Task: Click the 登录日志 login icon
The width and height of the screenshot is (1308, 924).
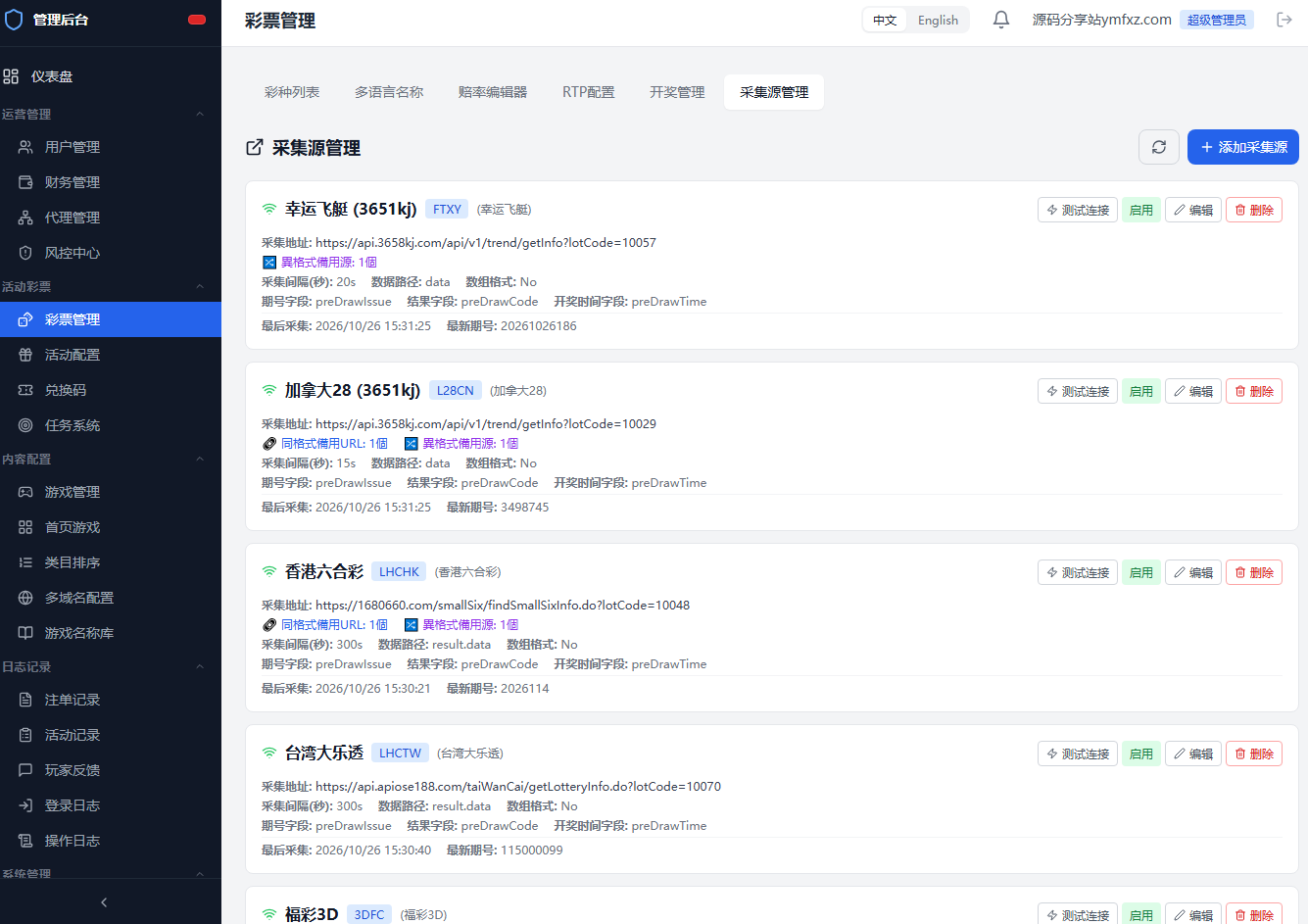Action: coord(25,805)
